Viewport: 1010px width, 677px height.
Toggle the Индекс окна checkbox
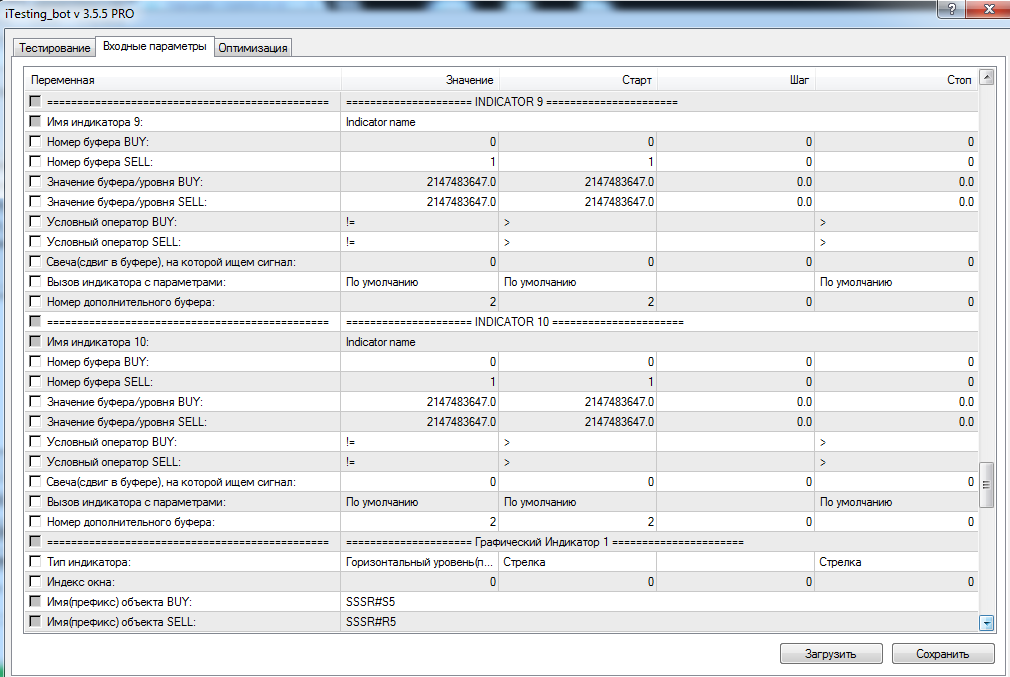point(36,582)
